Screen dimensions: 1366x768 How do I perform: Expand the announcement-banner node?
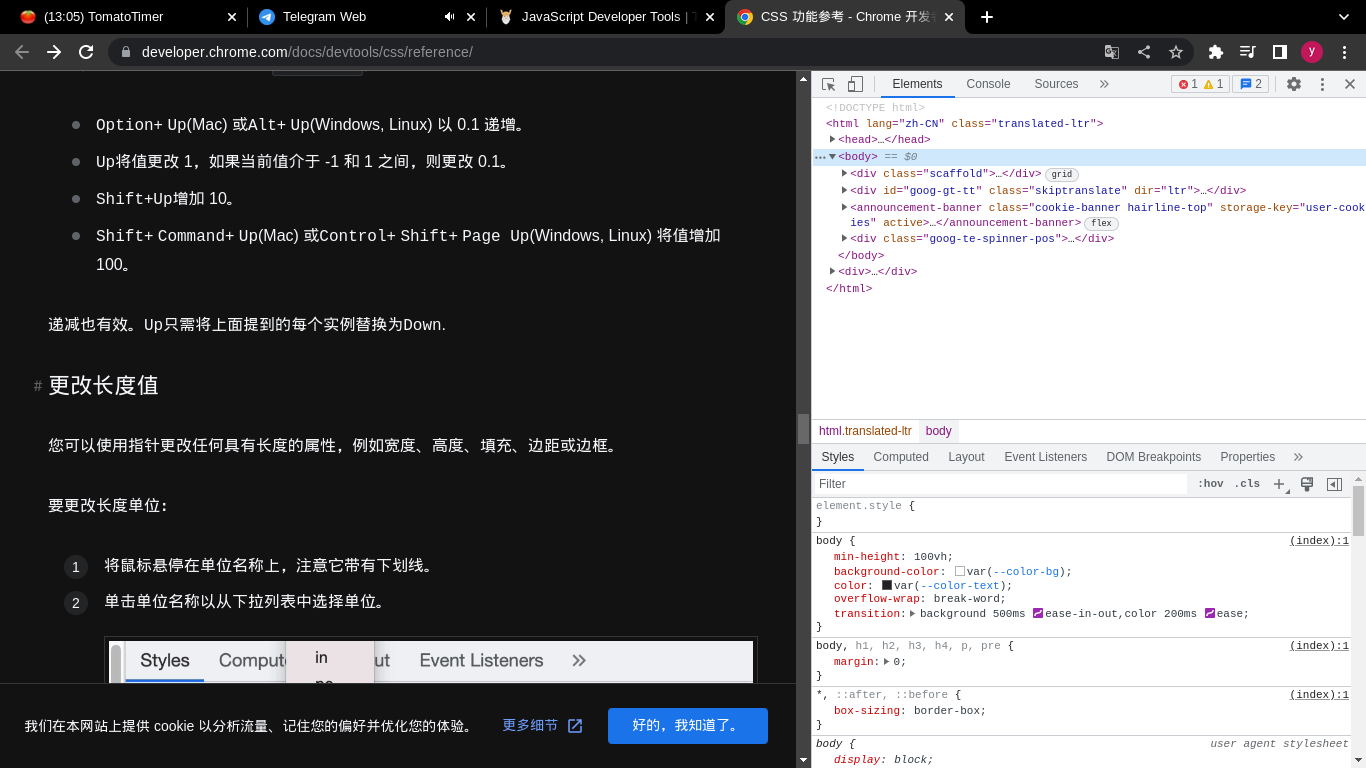(x=845, y=207)
